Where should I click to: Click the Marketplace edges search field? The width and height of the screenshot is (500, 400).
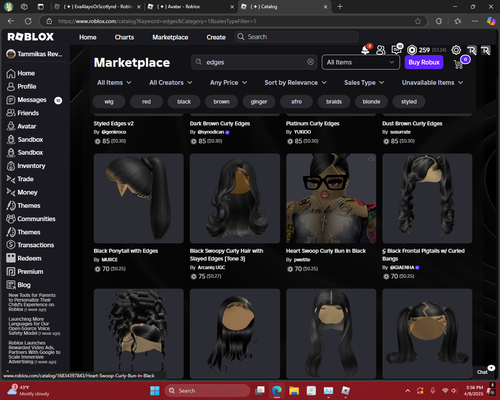(x=254, y=62)
